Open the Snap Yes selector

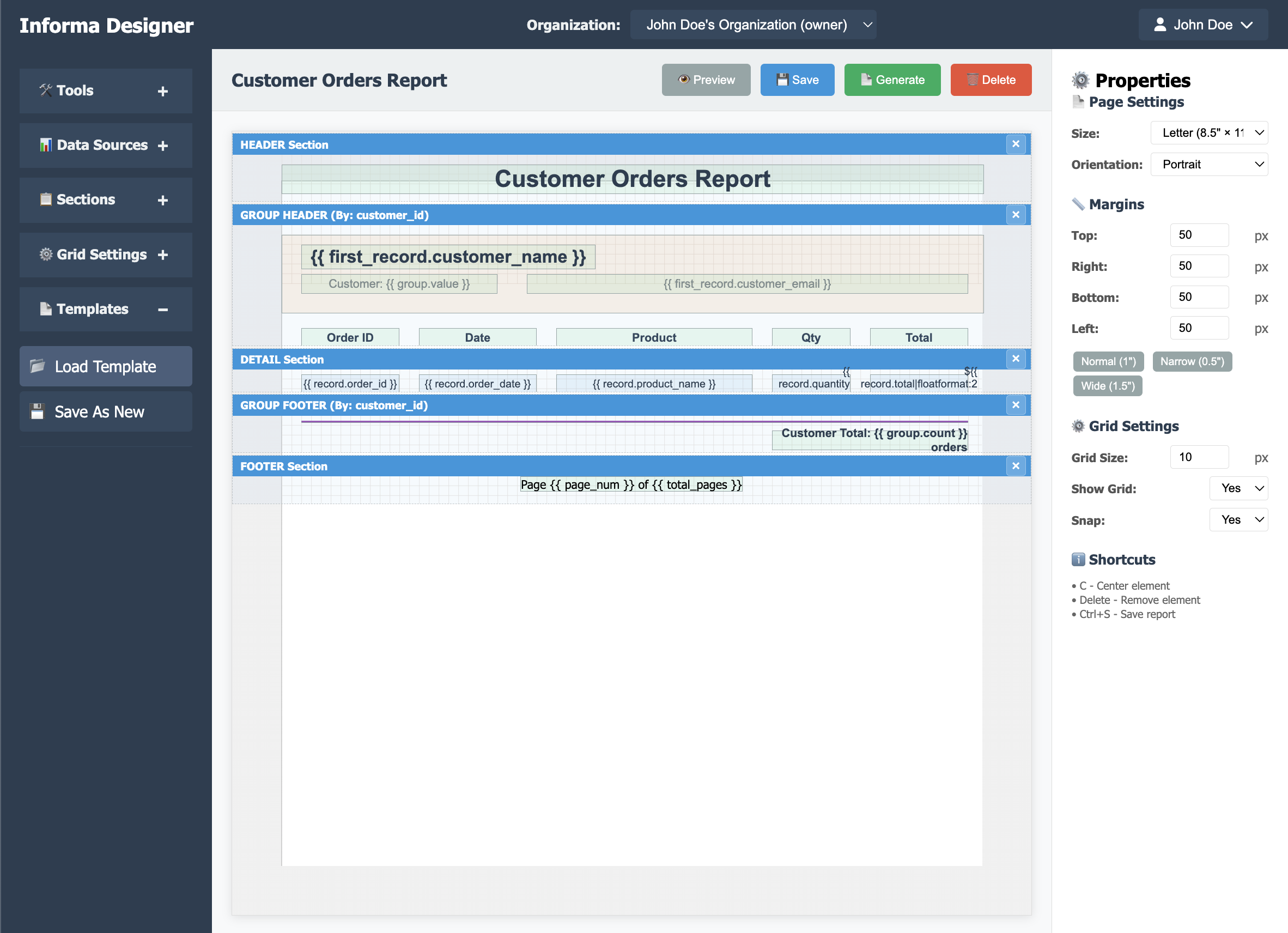coord(1238,519)
